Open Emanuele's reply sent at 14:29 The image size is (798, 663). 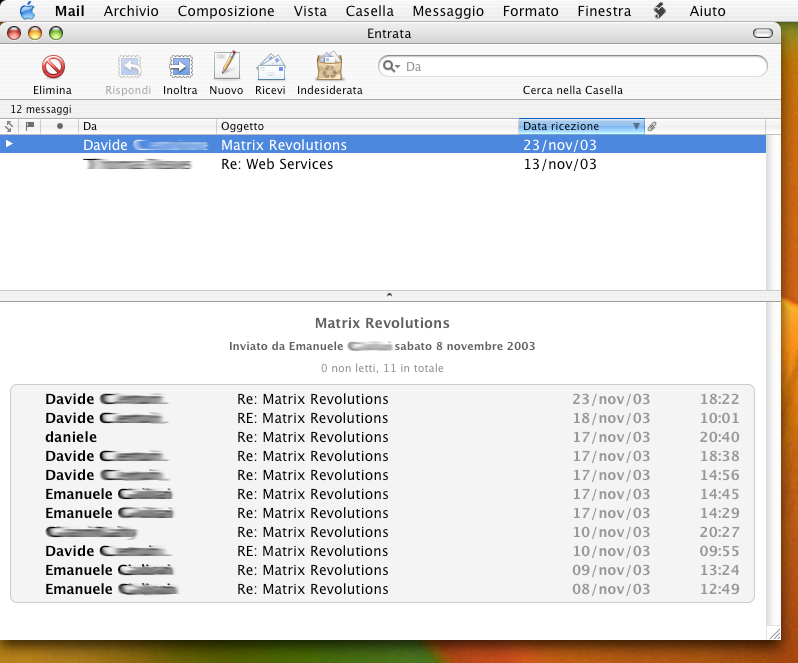tap(382, 513)
